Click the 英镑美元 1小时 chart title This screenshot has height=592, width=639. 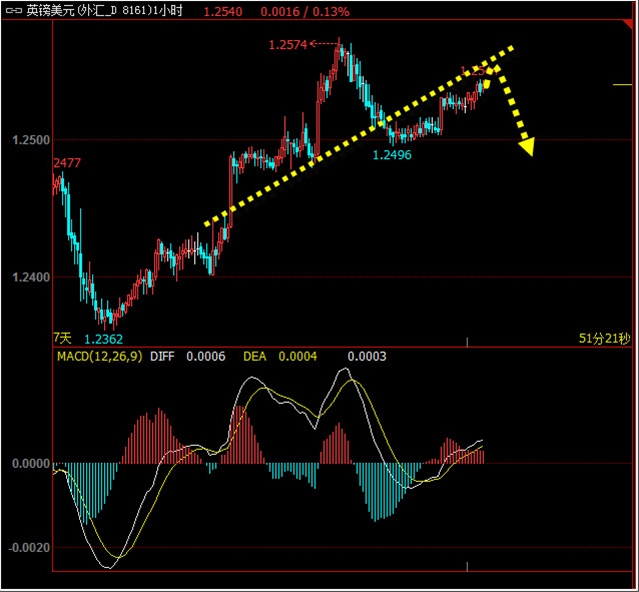click(x=104, y=11)
